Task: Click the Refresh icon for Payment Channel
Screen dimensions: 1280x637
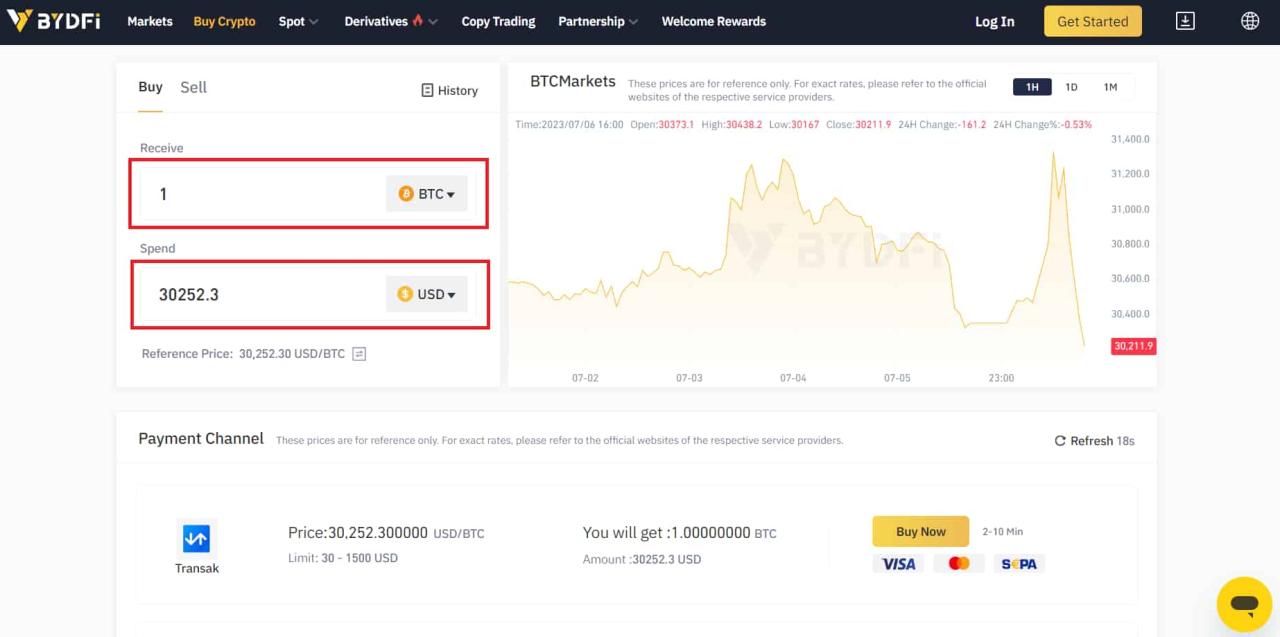Action: click(x=1060, y=440)
